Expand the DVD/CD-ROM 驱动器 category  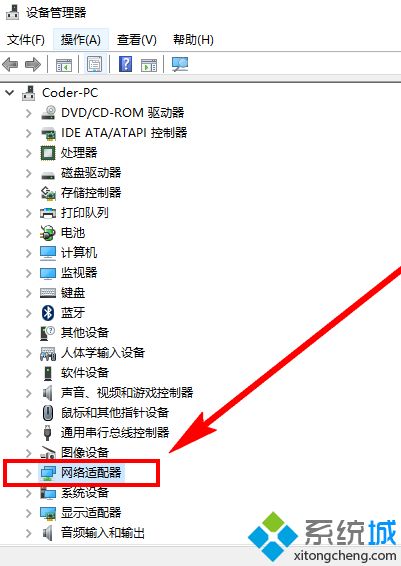click(29, 113)
